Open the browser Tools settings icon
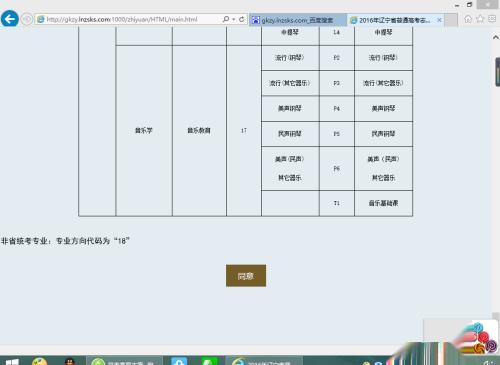 492,19
